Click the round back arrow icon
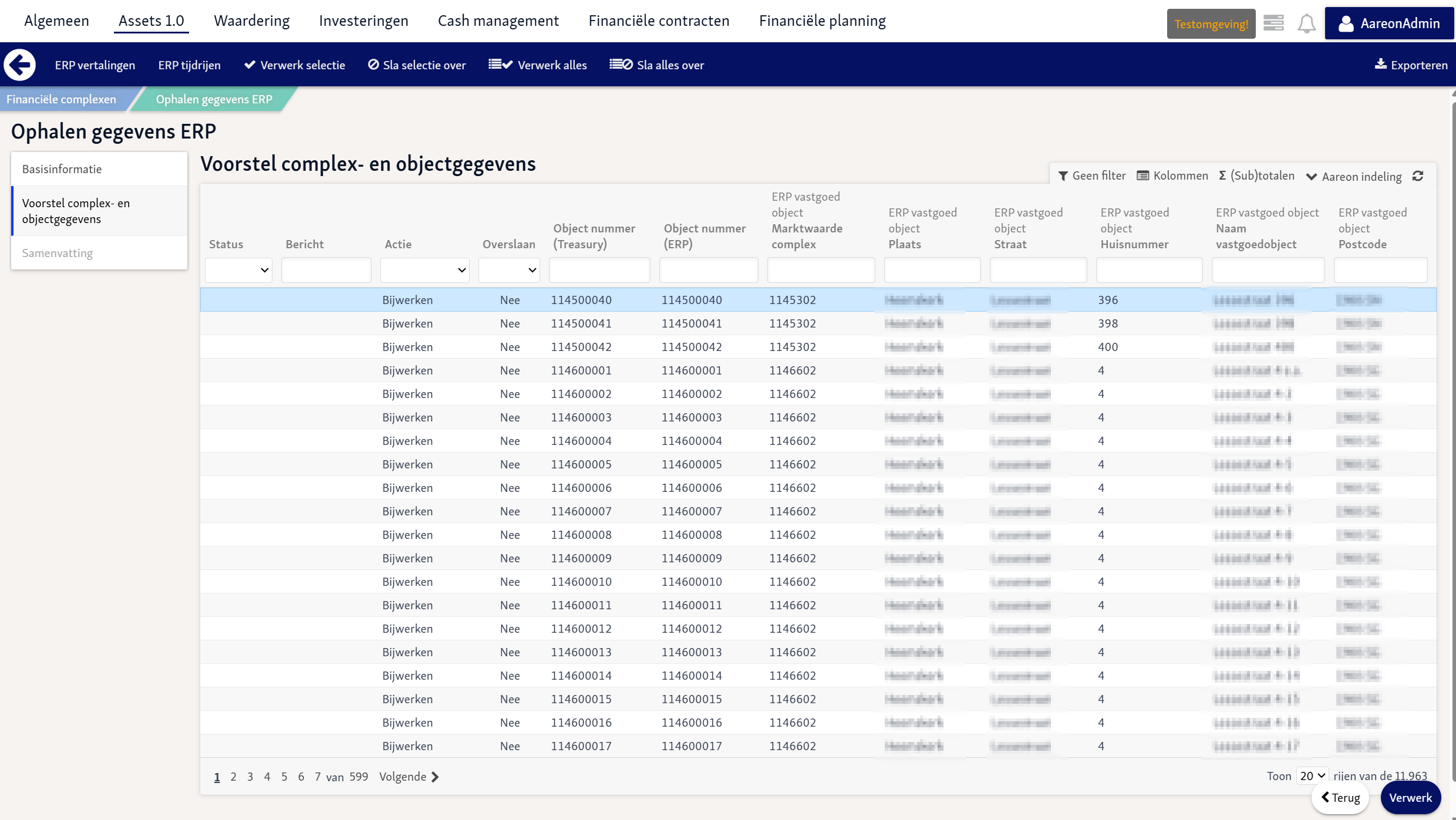The height and width of the screenshot is (820, 1456). [x=20, y=65]
